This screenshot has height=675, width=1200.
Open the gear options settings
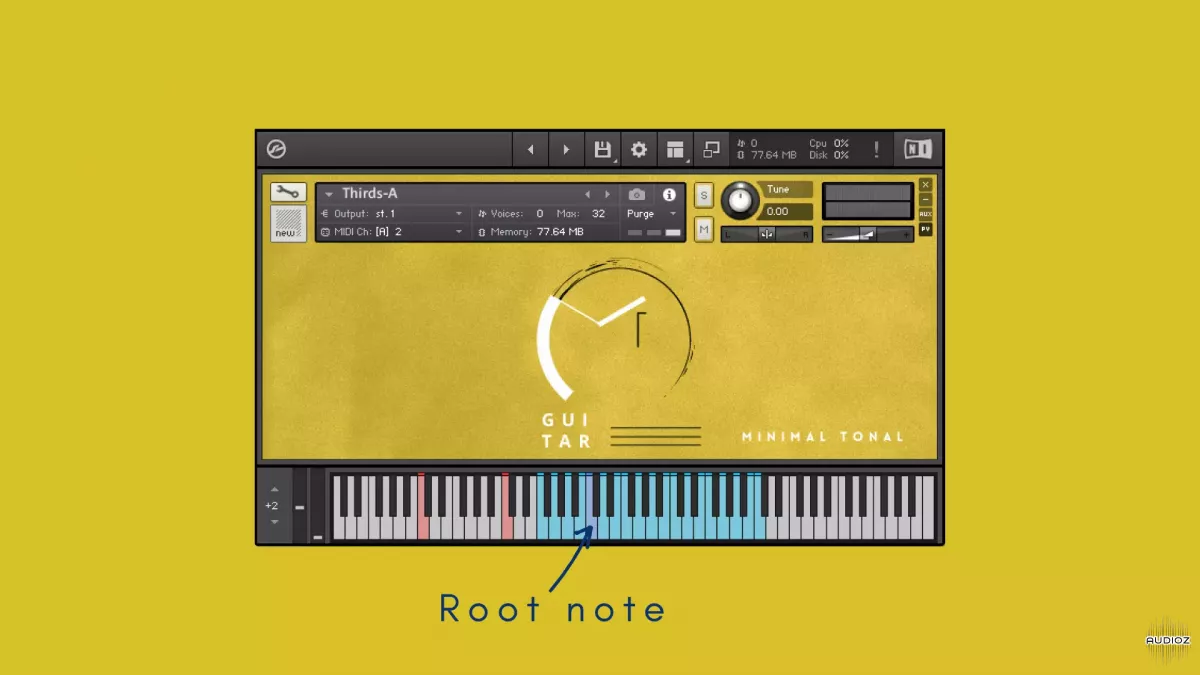point(638,150)
